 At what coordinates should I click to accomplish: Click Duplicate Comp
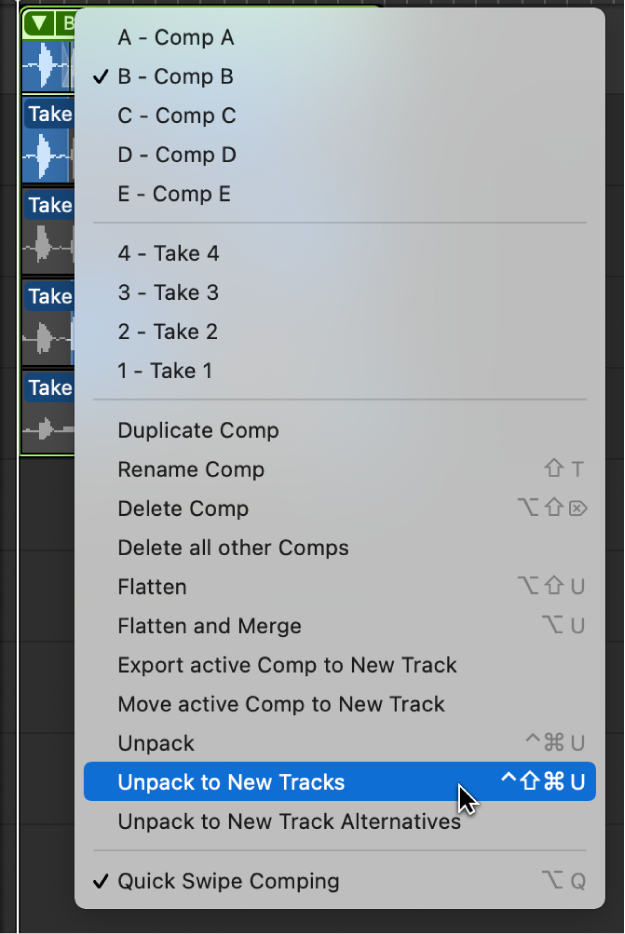click(198, 431)
